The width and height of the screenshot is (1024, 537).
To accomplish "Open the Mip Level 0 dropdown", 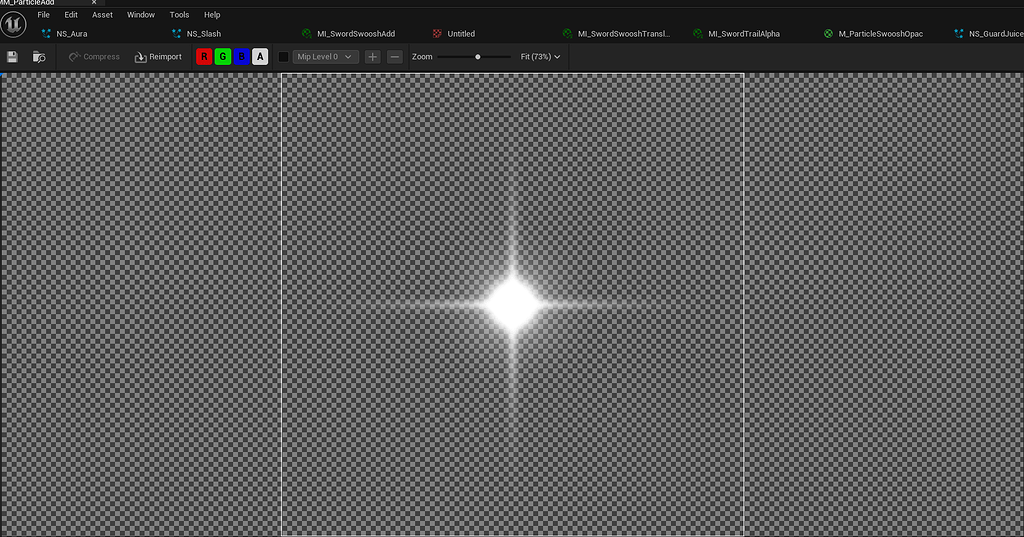I will [325, 57].
